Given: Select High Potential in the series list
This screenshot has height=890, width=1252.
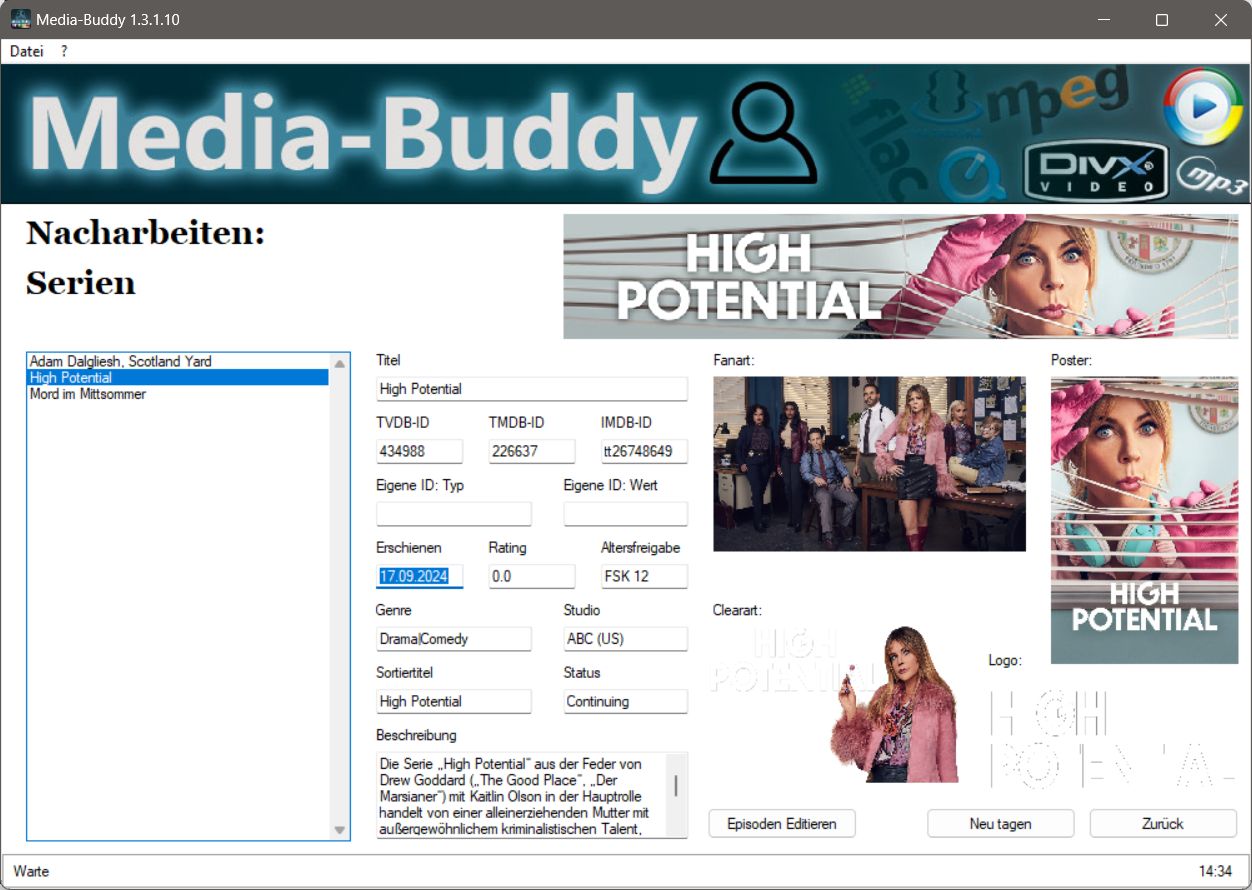Looking at the screenshot, I should pyautogui.click(x=179, y=378).
